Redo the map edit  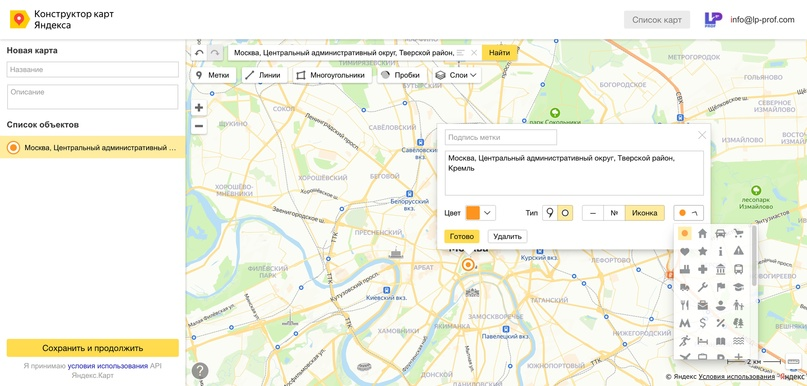[215, 52]
